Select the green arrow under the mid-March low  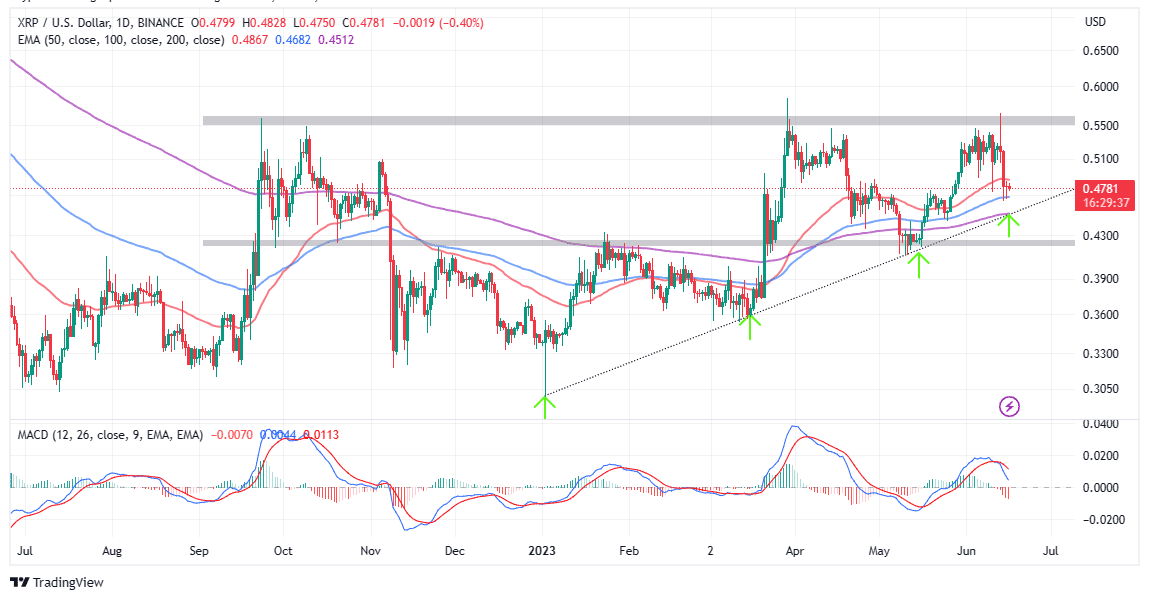tap(750, 325)
